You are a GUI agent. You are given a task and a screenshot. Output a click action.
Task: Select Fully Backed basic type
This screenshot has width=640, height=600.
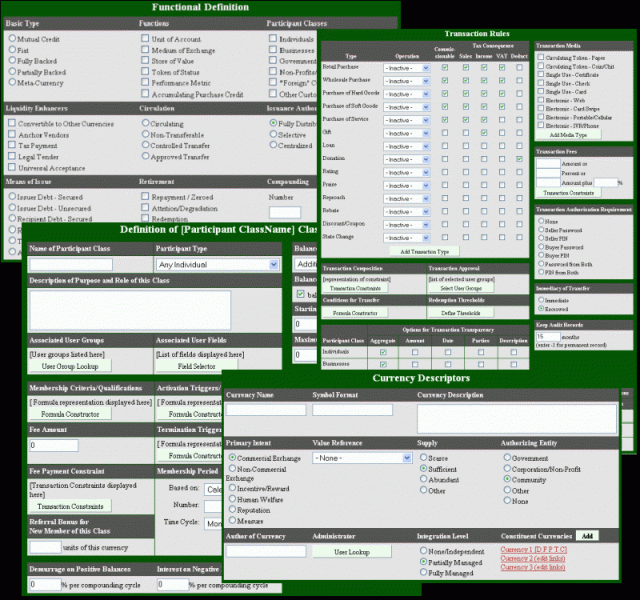point(13,60)
